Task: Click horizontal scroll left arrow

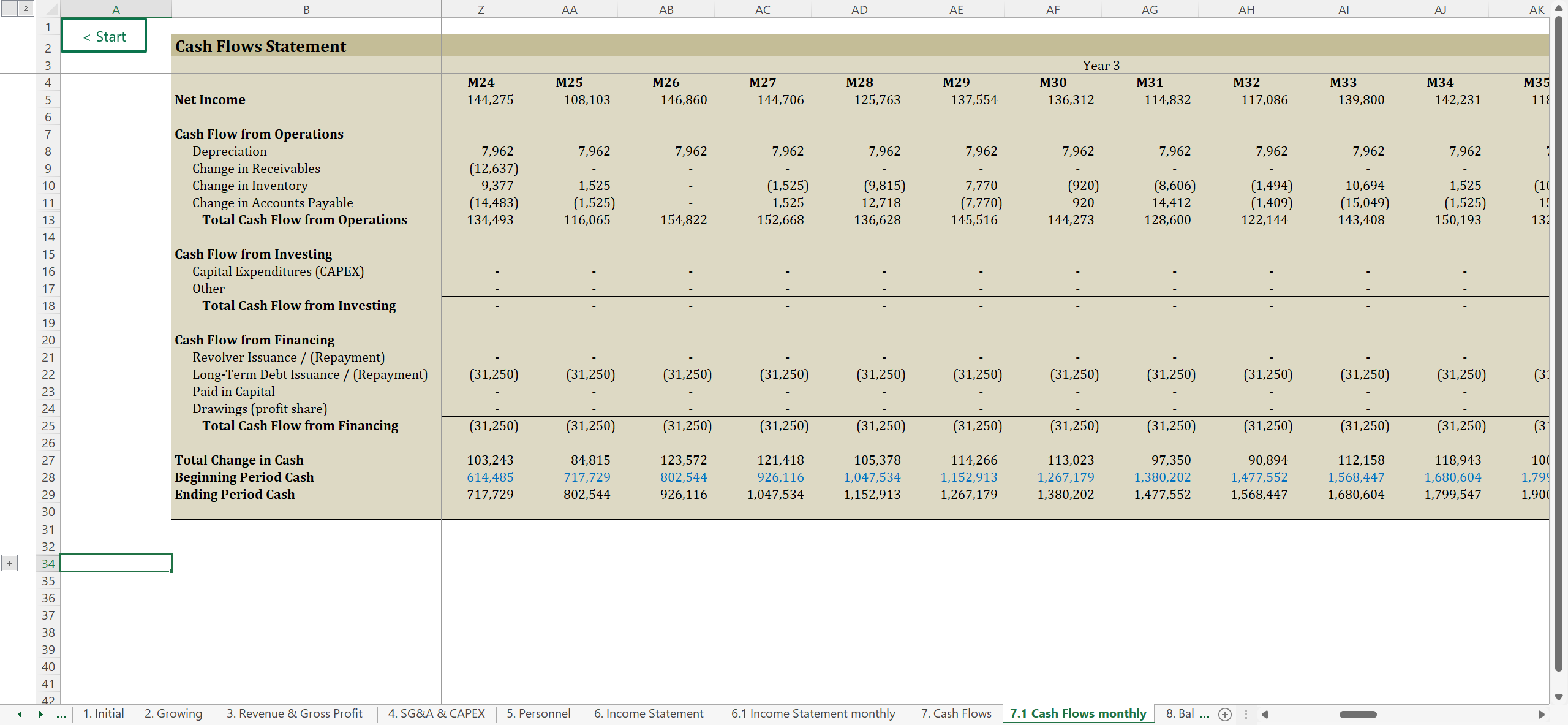Action: [x=1265, y=714]
